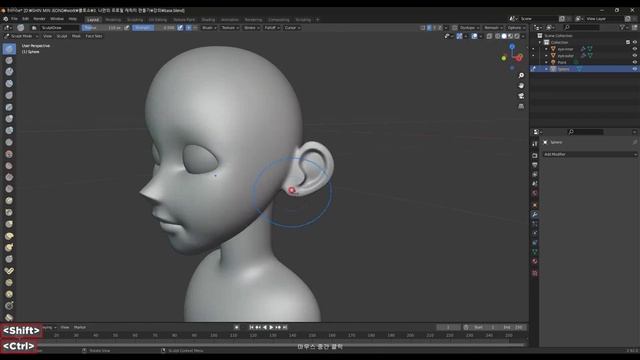640x360 pixels.
Task: Open the File menu
Action: [x=15, y=19]
